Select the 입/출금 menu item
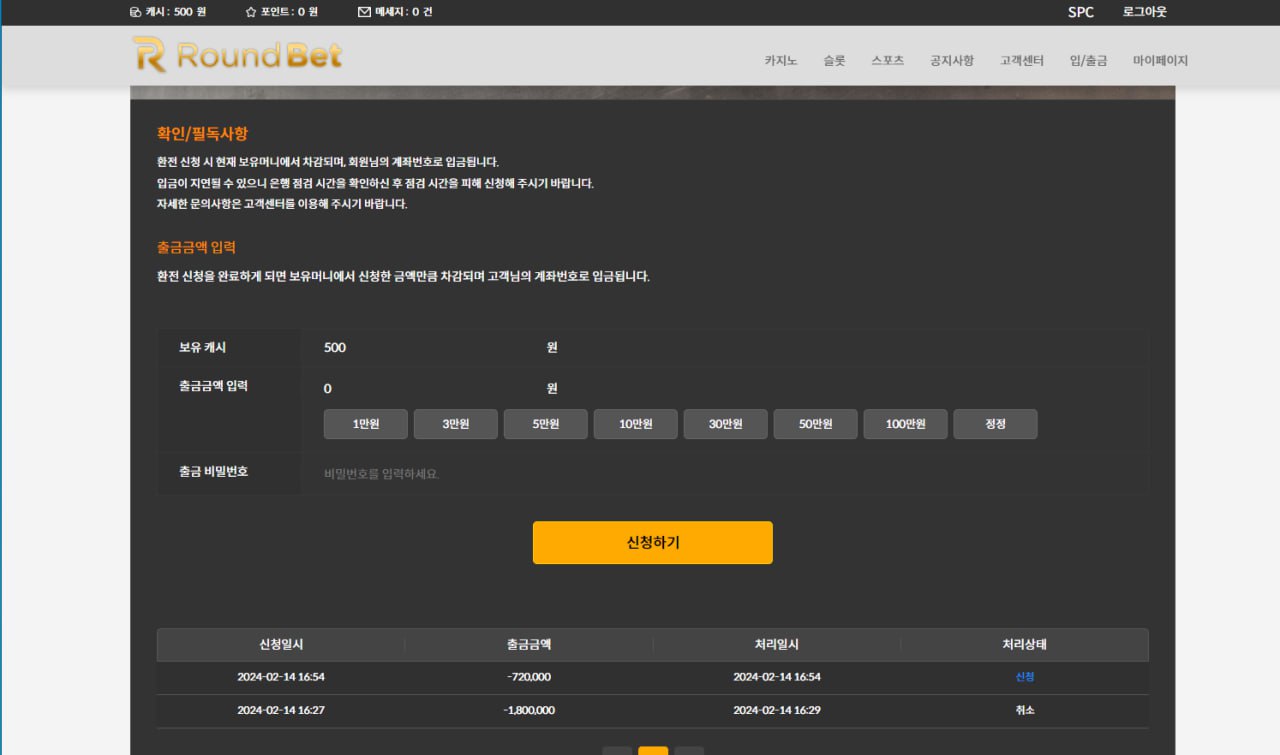 pos(1088,60)
